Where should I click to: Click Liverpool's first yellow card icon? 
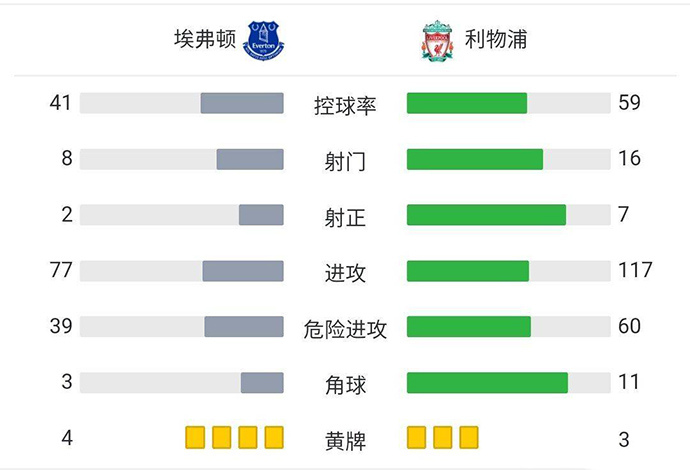click(417, 437)
